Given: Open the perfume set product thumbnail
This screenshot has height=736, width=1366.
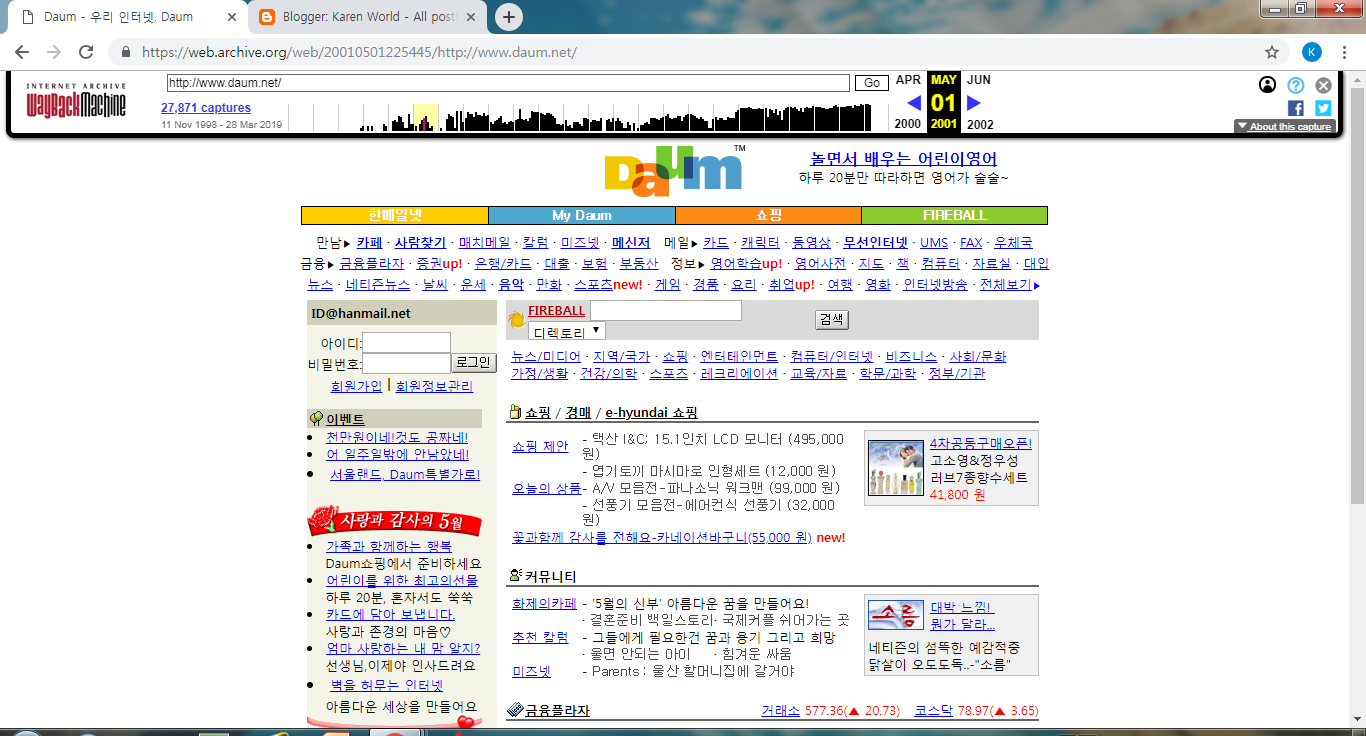Looking at the screenshot, I should pos(896,468).
